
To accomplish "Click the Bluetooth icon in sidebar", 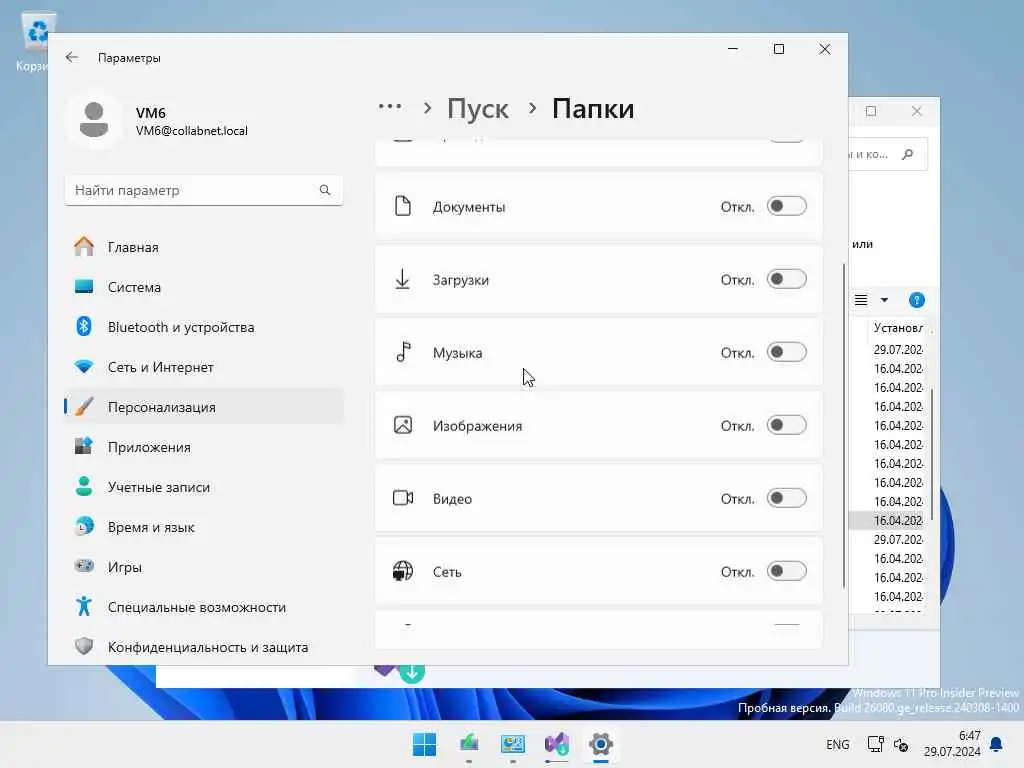I will click(84, 326).
